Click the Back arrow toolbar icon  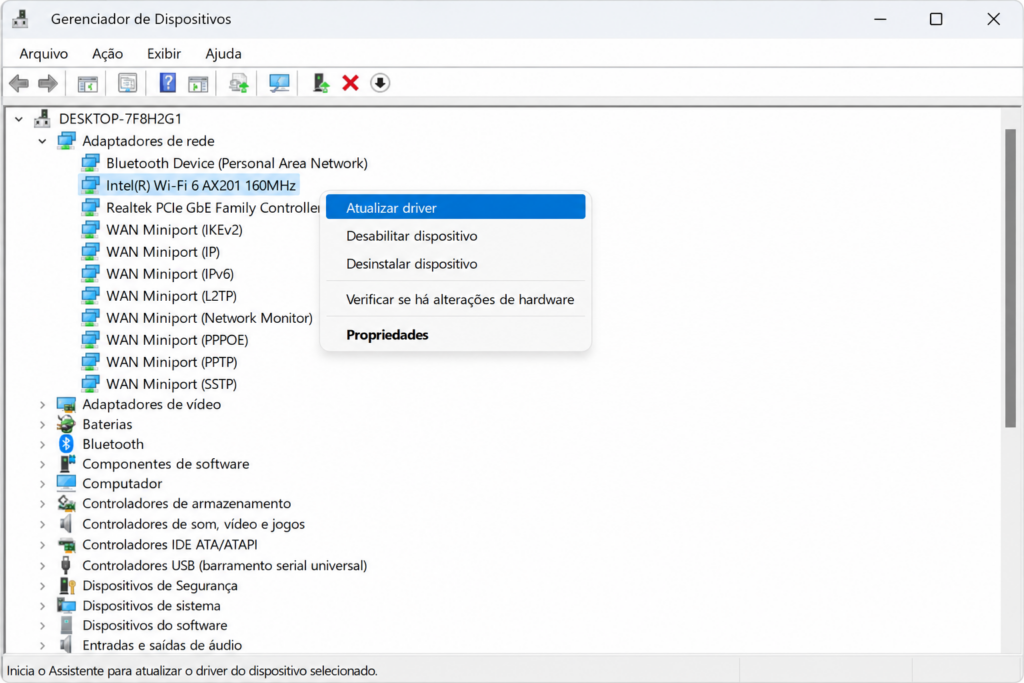(x=19, y=83)
